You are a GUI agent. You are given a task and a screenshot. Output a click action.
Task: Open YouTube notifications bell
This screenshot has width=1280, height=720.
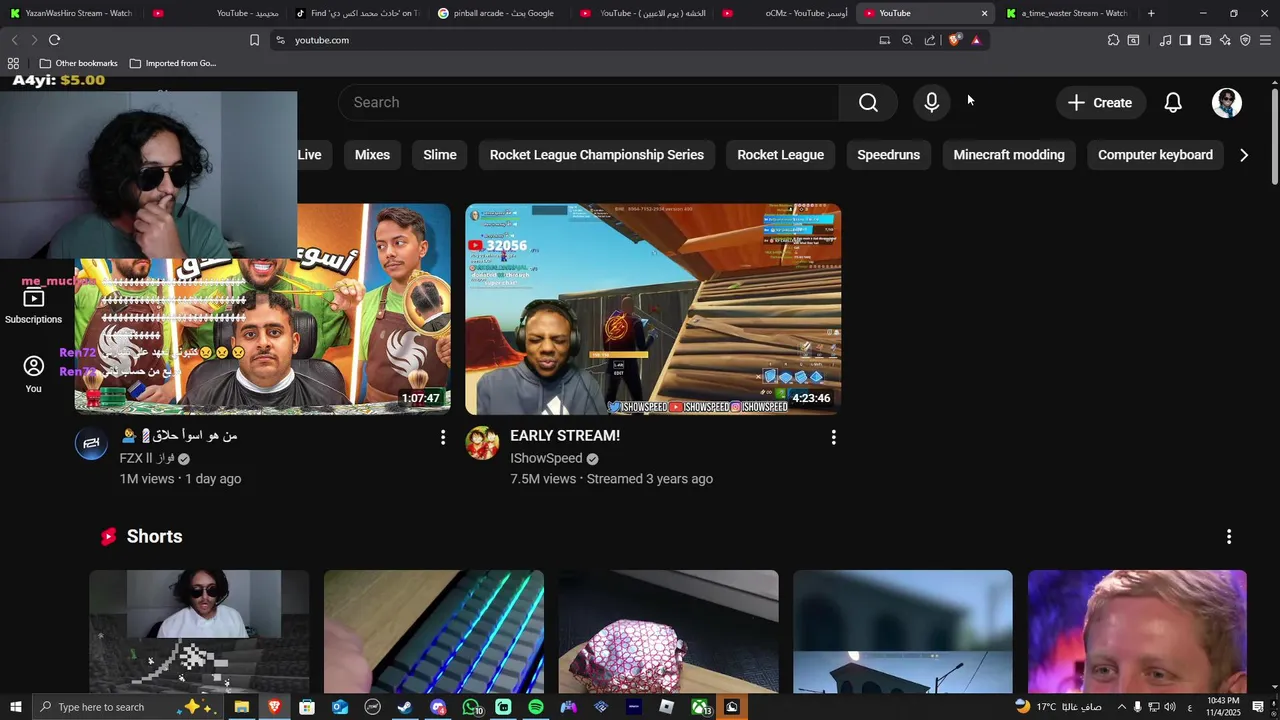1173,102
